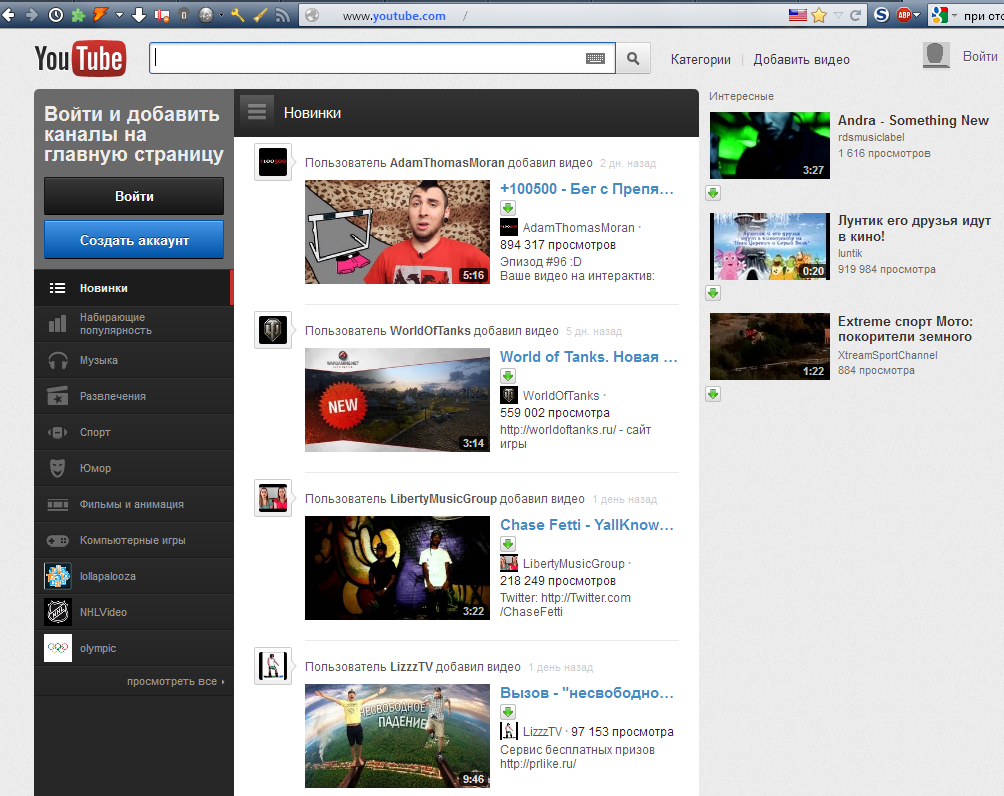Screen dimensions: 1004x796
Task: Open the Google search engine selector dropdown
Action: click(954, 15)
